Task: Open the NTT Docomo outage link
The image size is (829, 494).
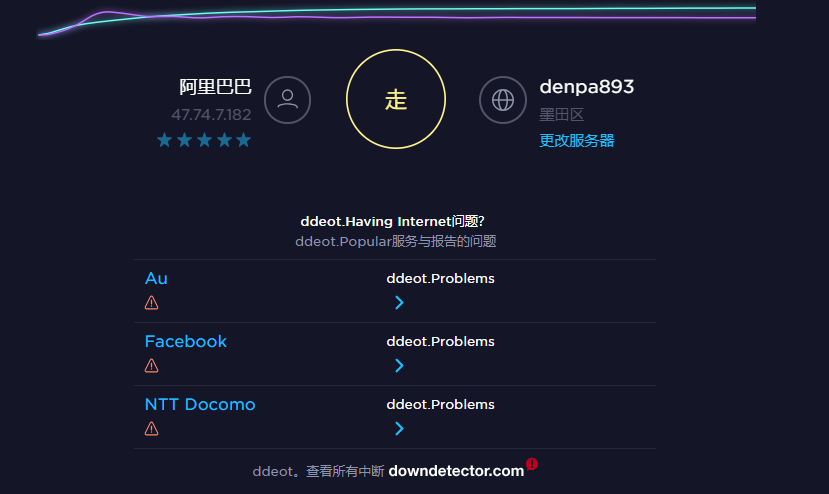Action: tap(200, 404)
